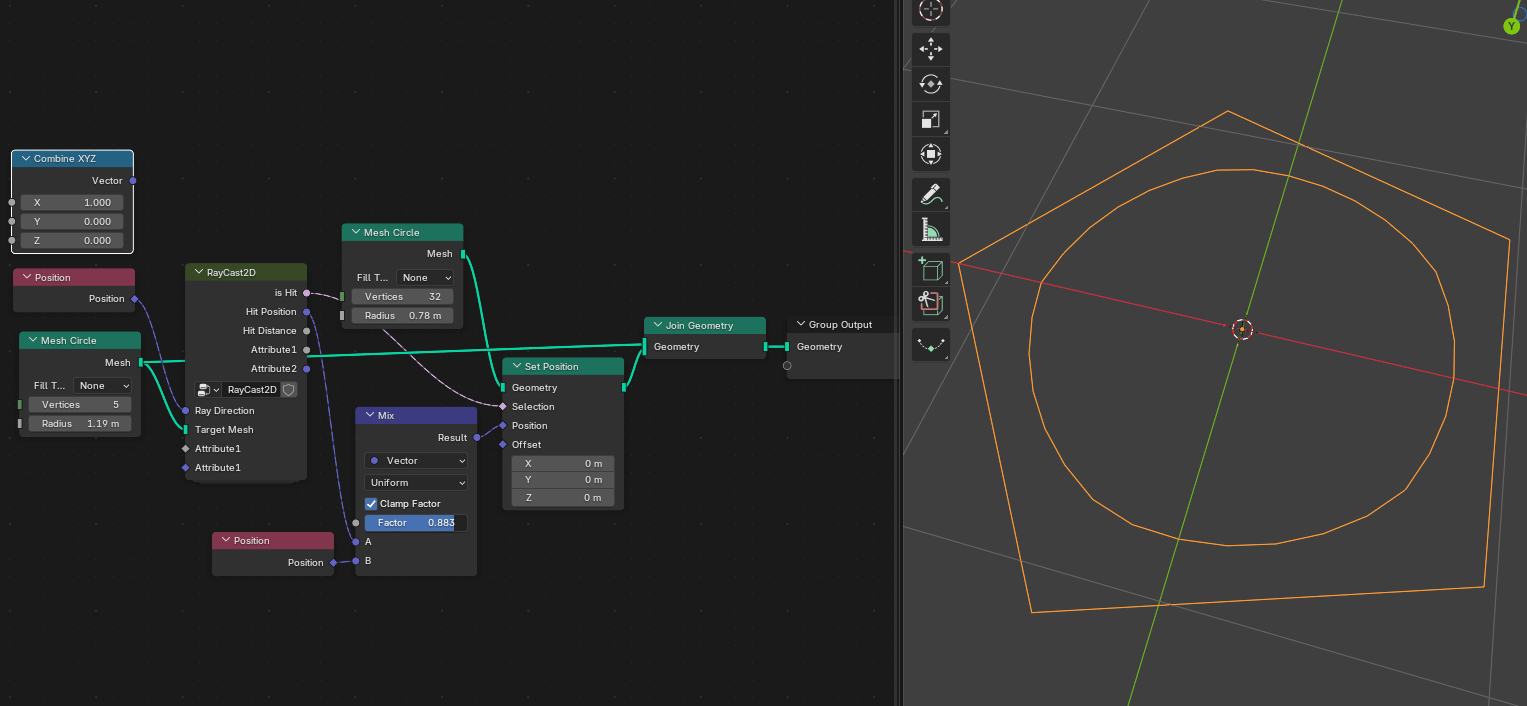This screenshot has width=1527, height=706.
Task: Select the Move tool in viewport toolbar
Action: [931, 48]
